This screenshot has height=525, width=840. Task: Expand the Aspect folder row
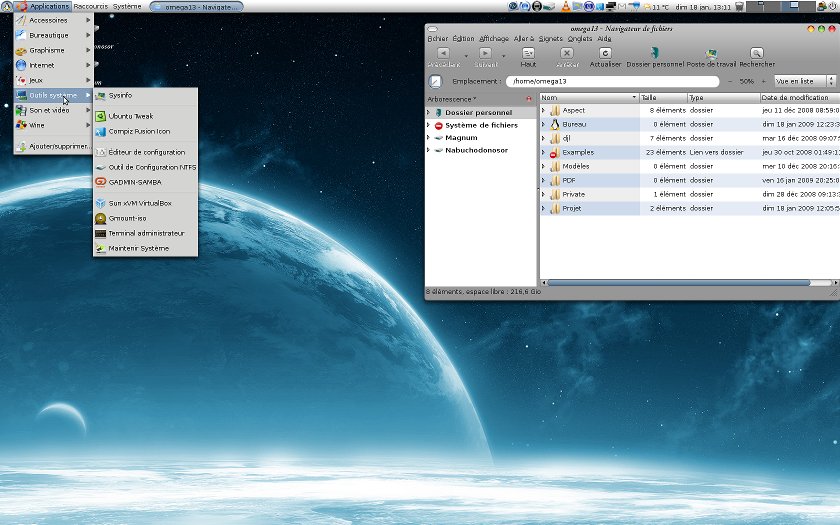[x=544, y=110]
